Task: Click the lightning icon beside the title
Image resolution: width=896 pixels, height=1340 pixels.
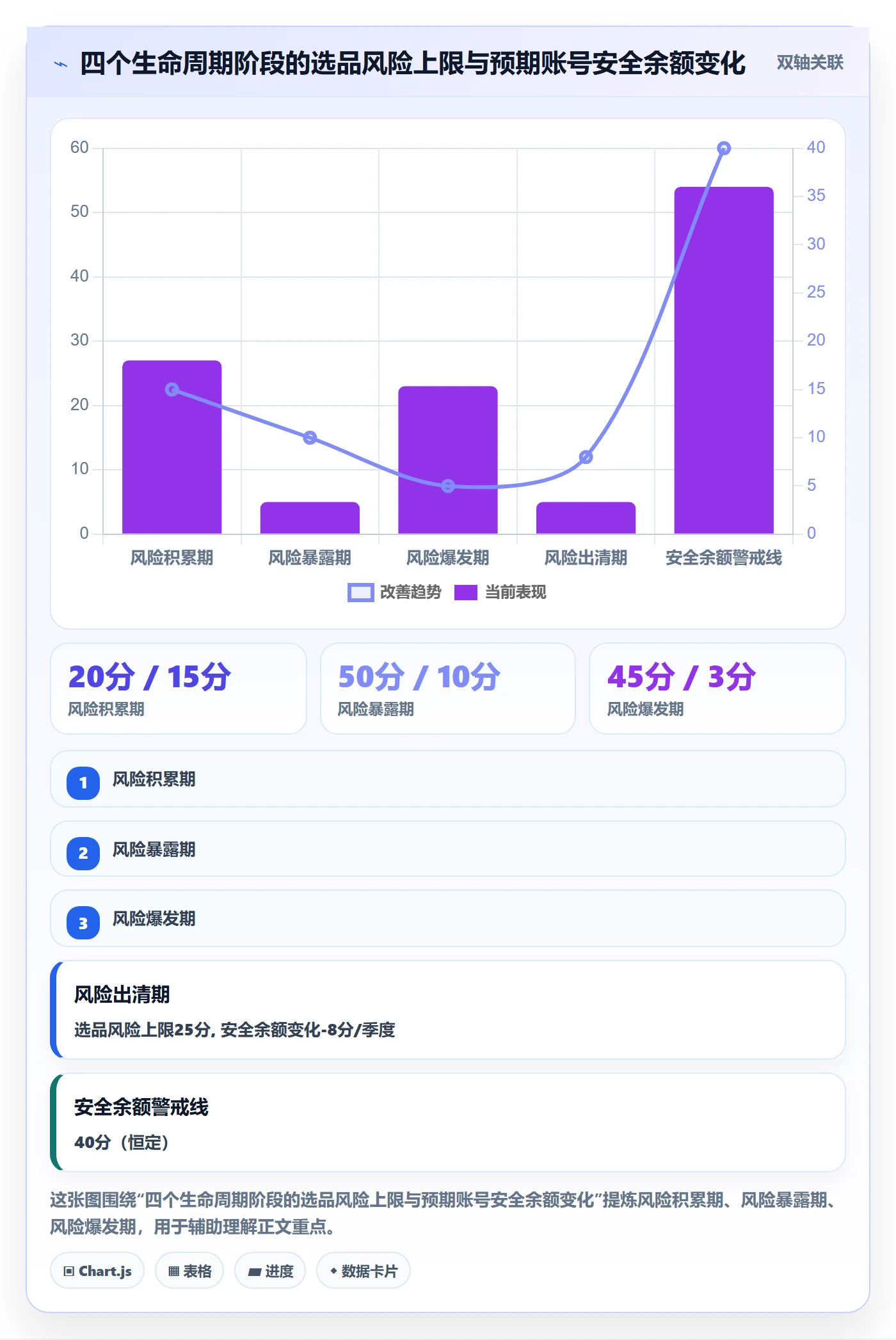Action: click(61, 64)
